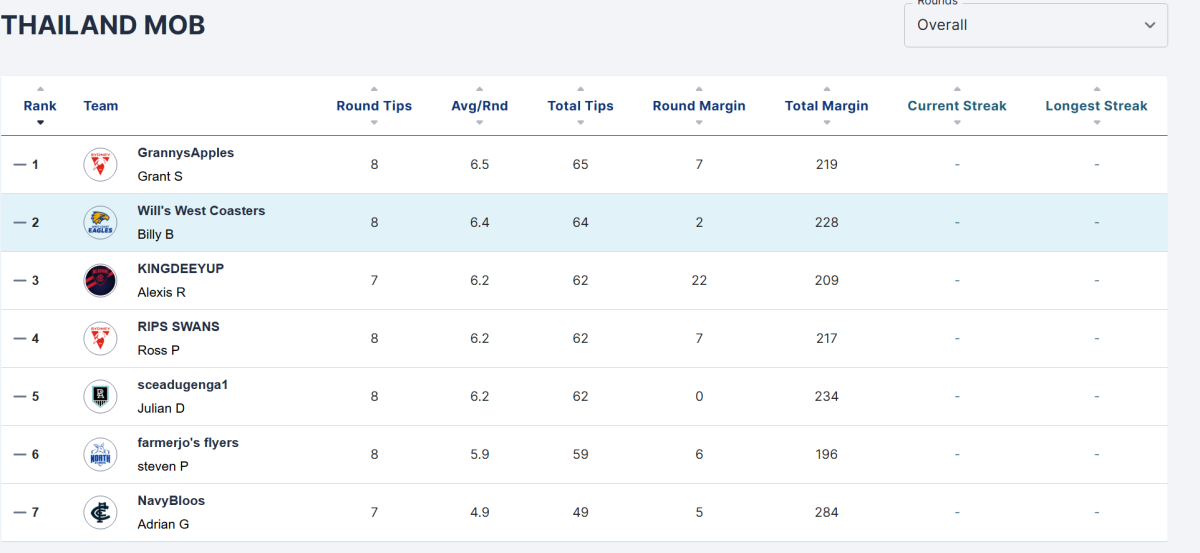This screenshot has width=1200, height=553.
Task: Sort by Round Margin header
Action: [x=699, y=106]
